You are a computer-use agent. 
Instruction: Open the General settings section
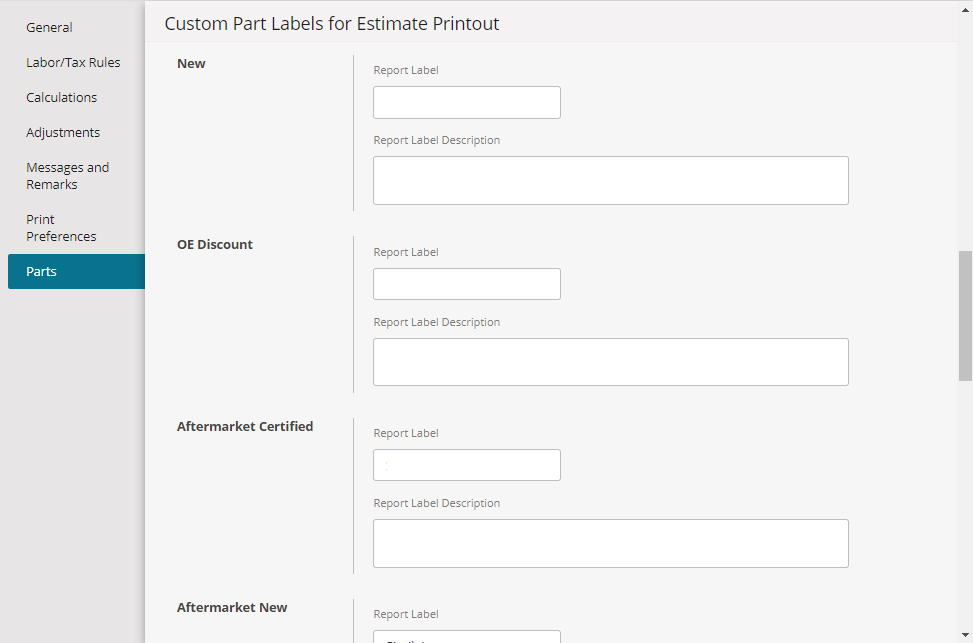(49, 27)
